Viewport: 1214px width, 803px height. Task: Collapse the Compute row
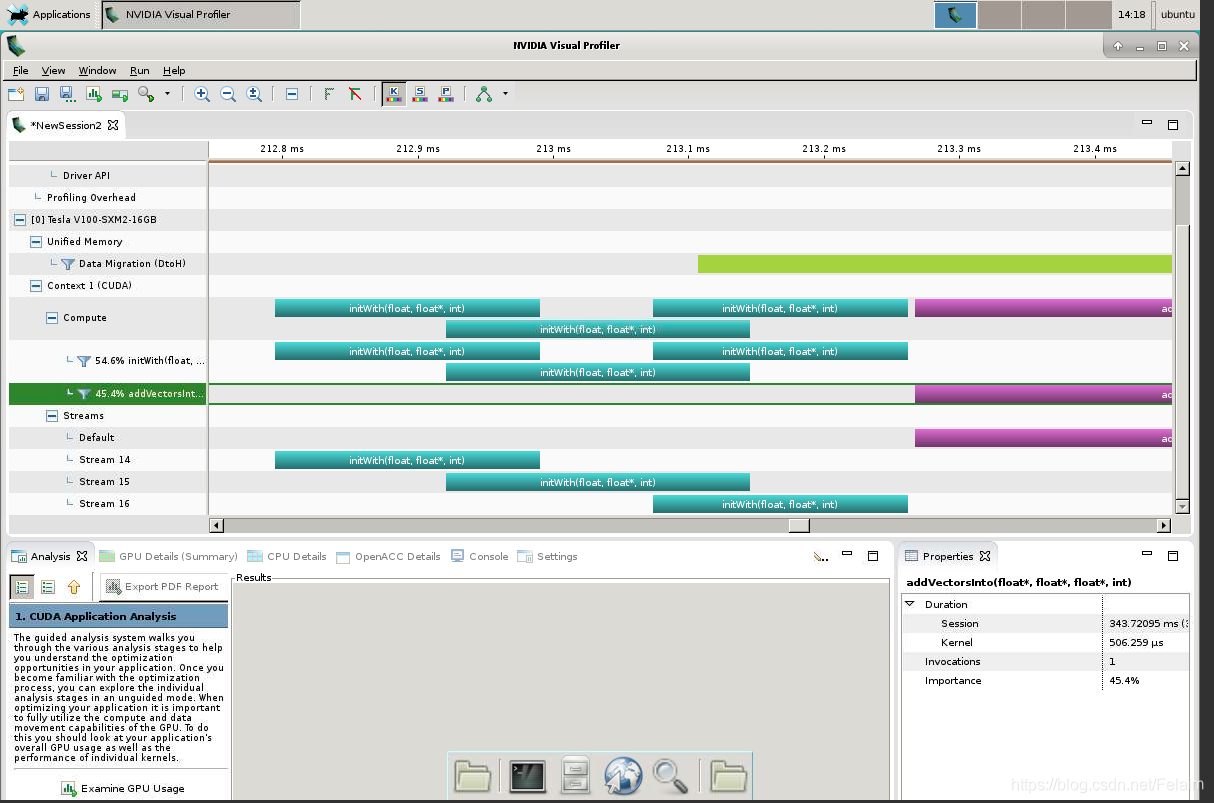click(52, 318)
